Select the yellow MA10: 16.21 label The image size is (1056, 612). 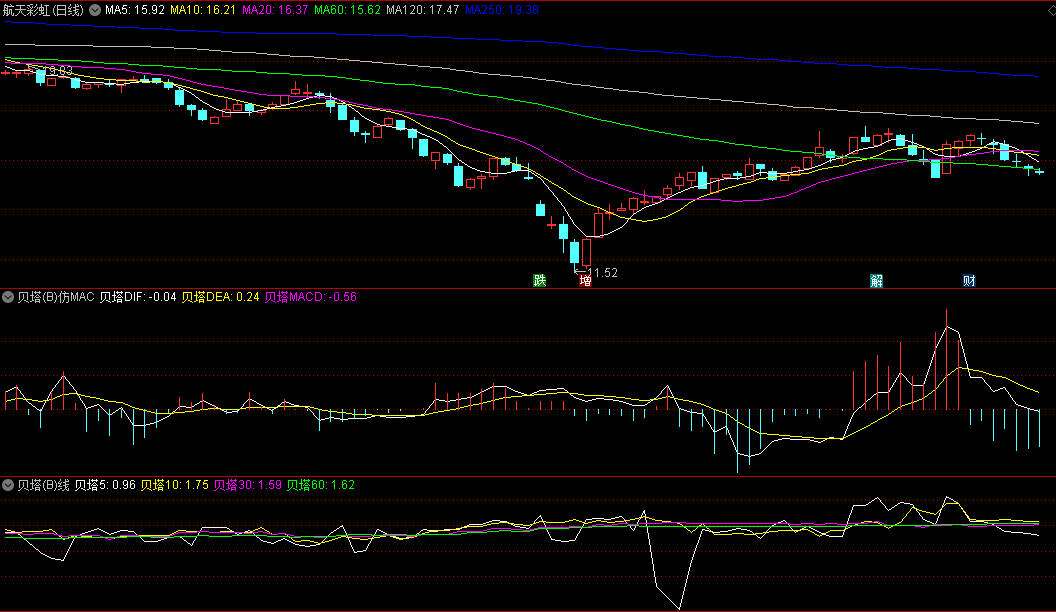(x=203, y=10)
